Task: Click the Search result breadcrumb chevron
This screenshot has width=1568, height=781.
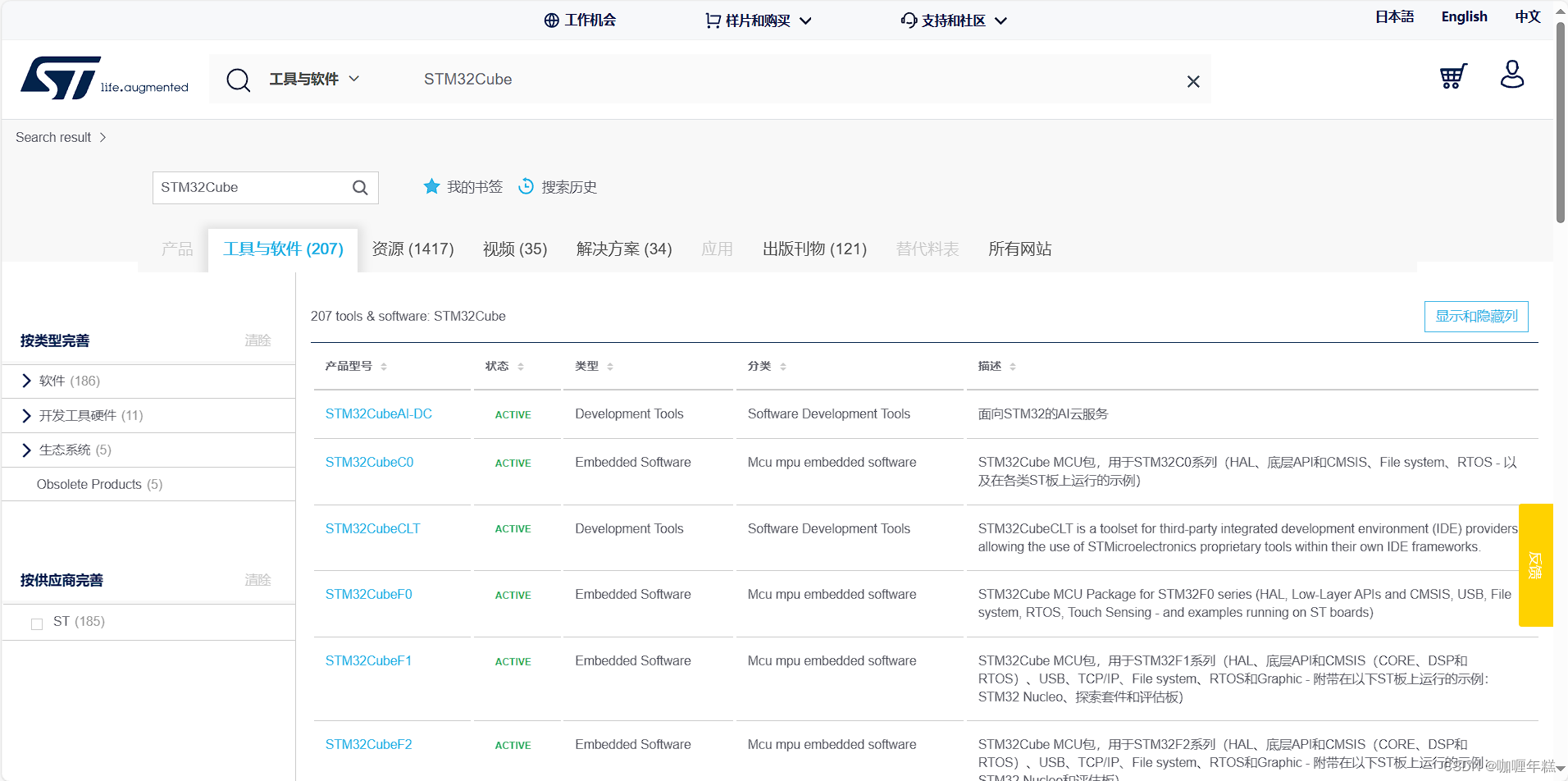Action: 103,137
